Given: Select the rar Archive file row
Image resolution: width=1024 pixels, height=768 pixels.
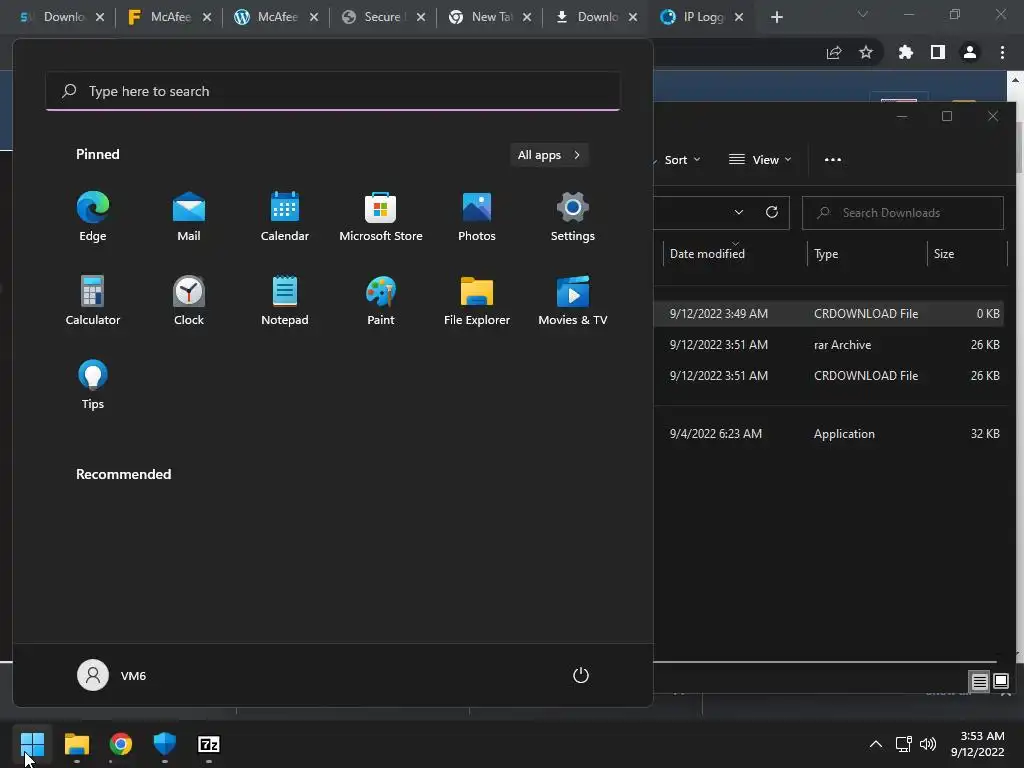Looking at the screenshot, I should pos(830,345).
